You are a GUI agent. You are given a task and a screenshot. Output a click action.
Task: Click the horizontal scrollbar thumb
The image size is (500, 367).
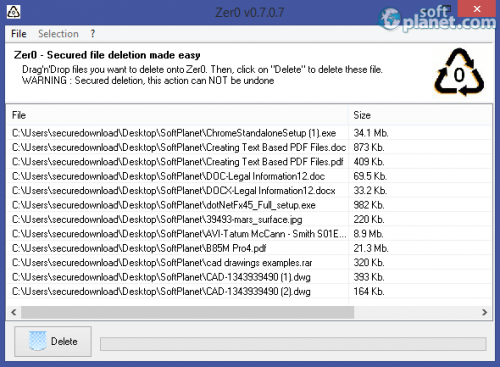click(187, 312)
